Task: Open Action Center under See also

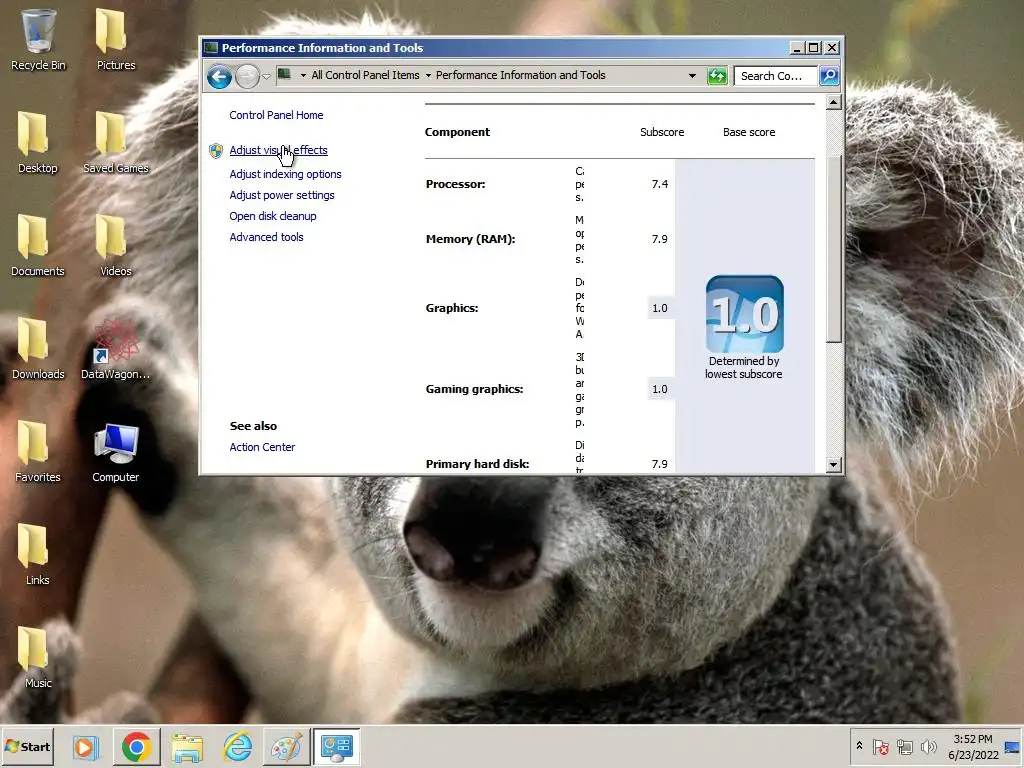Action: tap(262, 447)
